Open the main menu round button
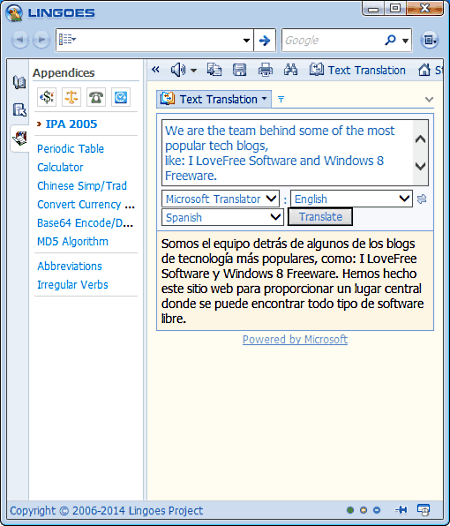Screen dimensions: 450x526 click(x=430, y=40)
